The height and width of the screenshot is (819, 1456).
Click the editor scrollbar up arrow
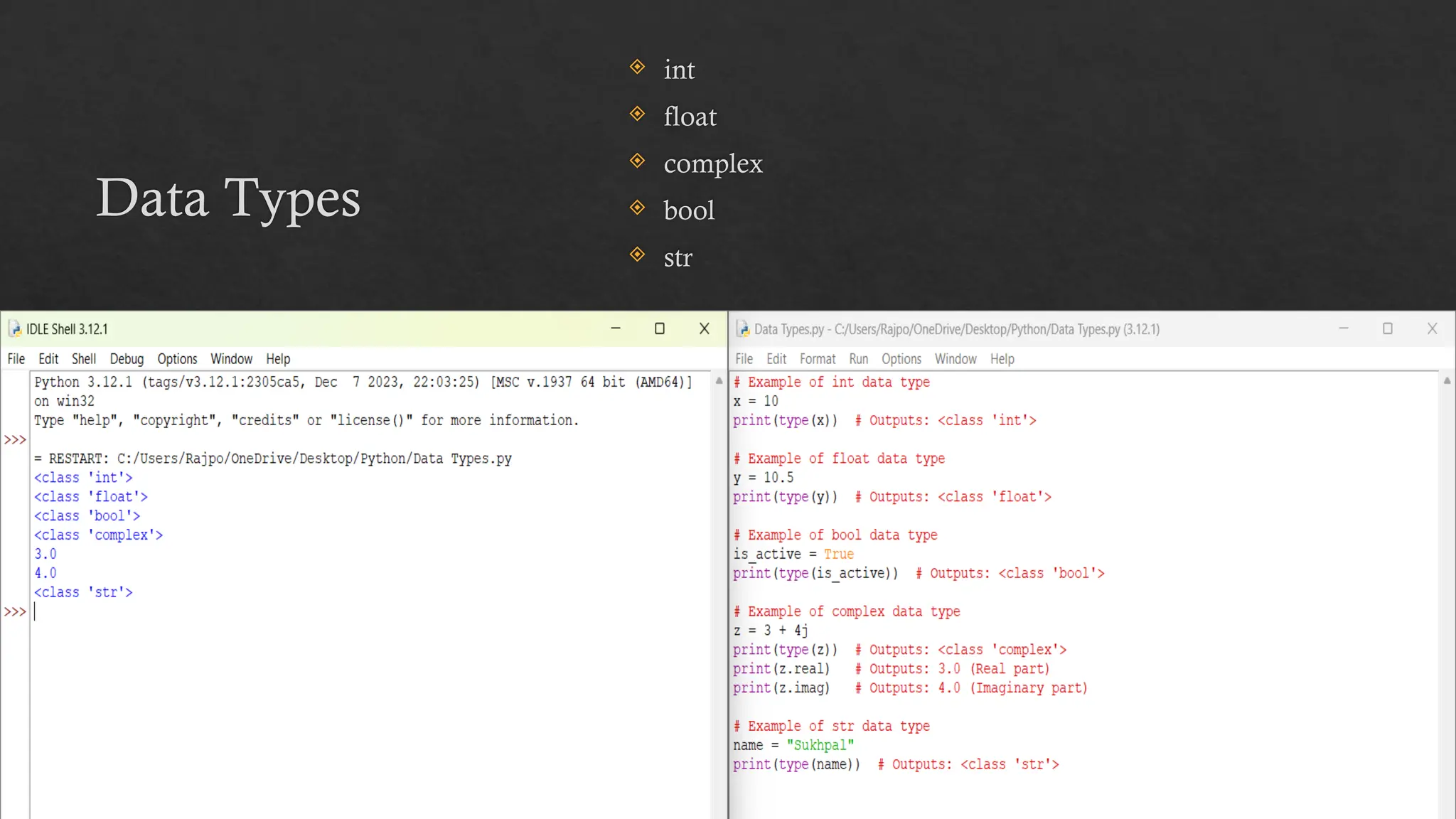pyautogui.click(x=1447, y=381)
